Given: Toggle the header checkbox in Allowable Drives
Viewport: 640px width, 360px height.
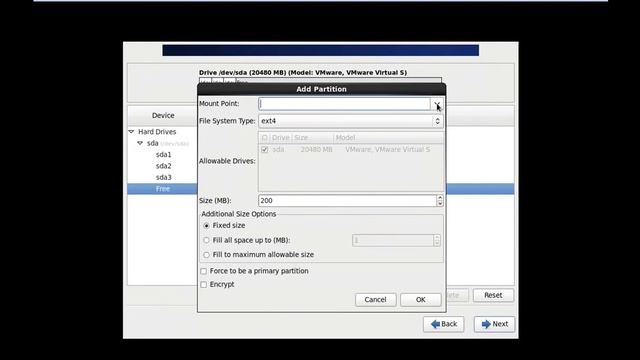Looking at the screenshot, I should tap(264, 138).
